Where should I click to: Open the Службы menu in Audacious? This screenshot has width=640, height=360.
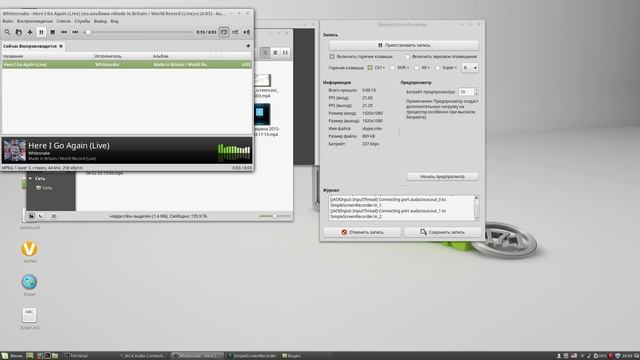click(x=82, y=21)
